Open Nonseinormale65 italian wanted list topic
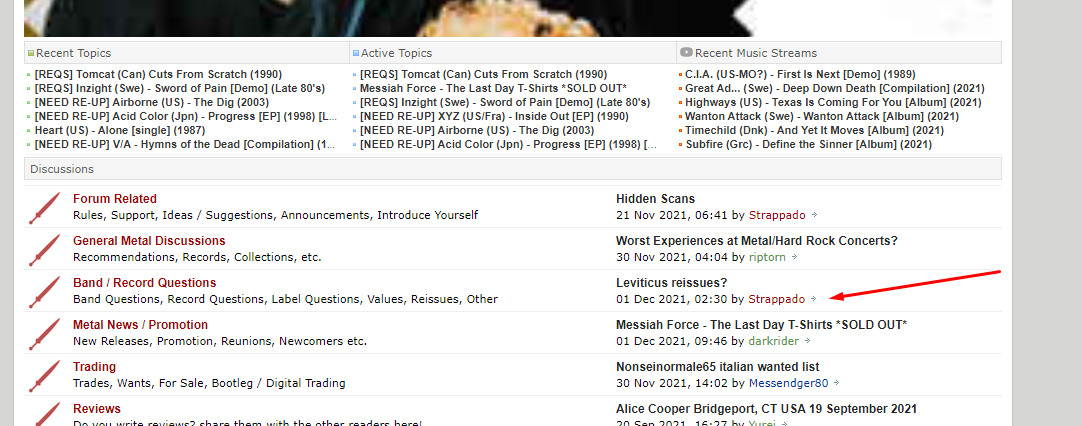This screenshot has height=426, width=1082. [718, 367]
